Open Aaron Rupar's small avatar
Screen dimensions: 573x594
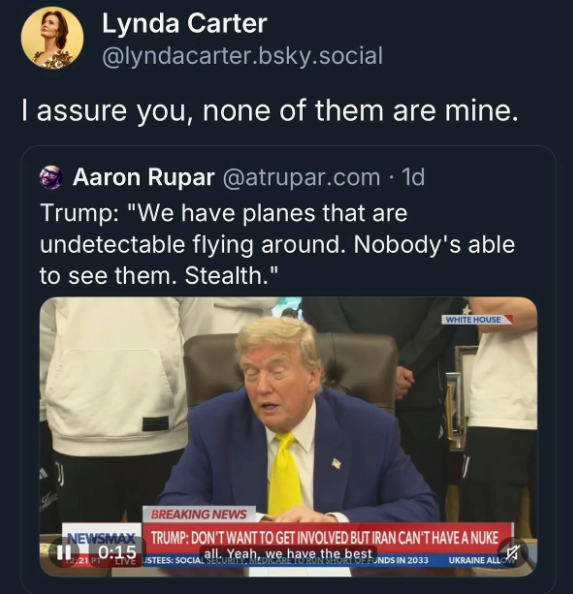51,177
